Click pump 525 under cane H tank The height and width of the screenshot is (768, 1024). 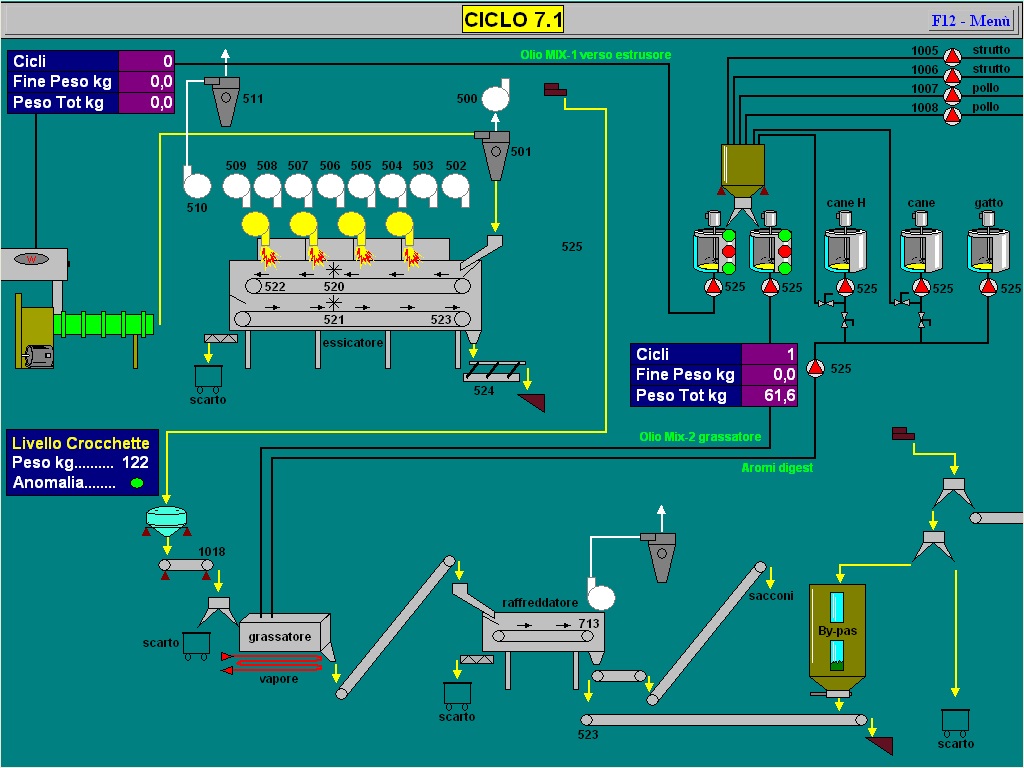click(846, 287)
